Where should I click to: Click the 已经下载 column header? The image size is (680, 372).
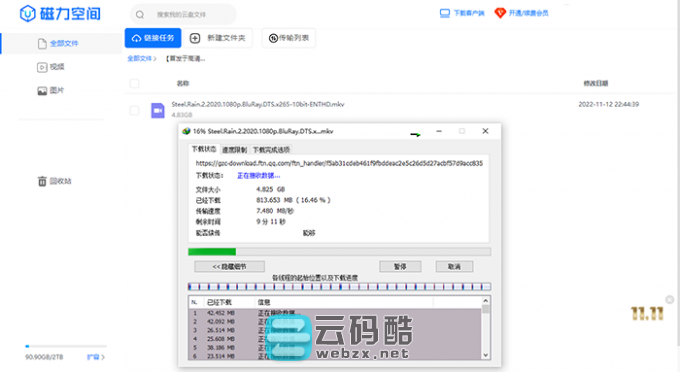click(x=219, y=302)
